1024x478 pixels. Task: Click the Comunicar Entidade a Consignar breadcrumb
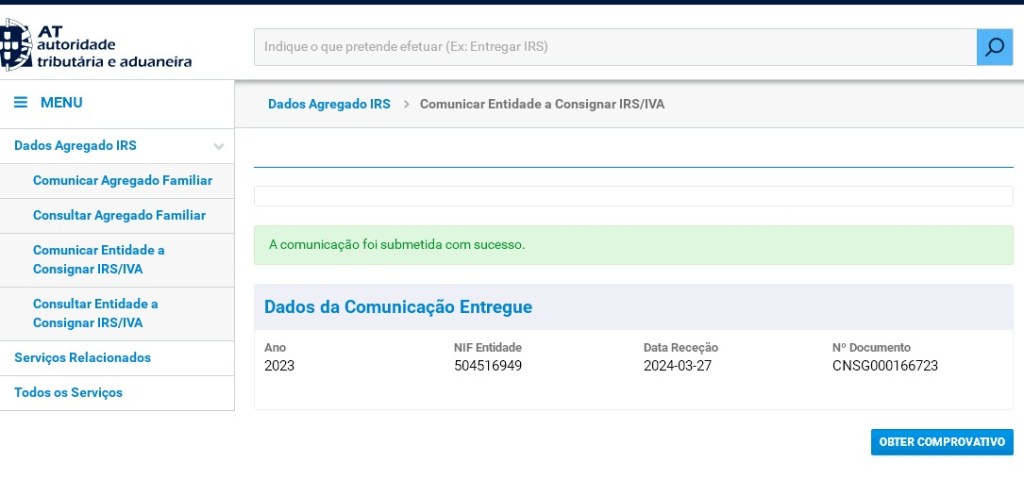point(541,104)
